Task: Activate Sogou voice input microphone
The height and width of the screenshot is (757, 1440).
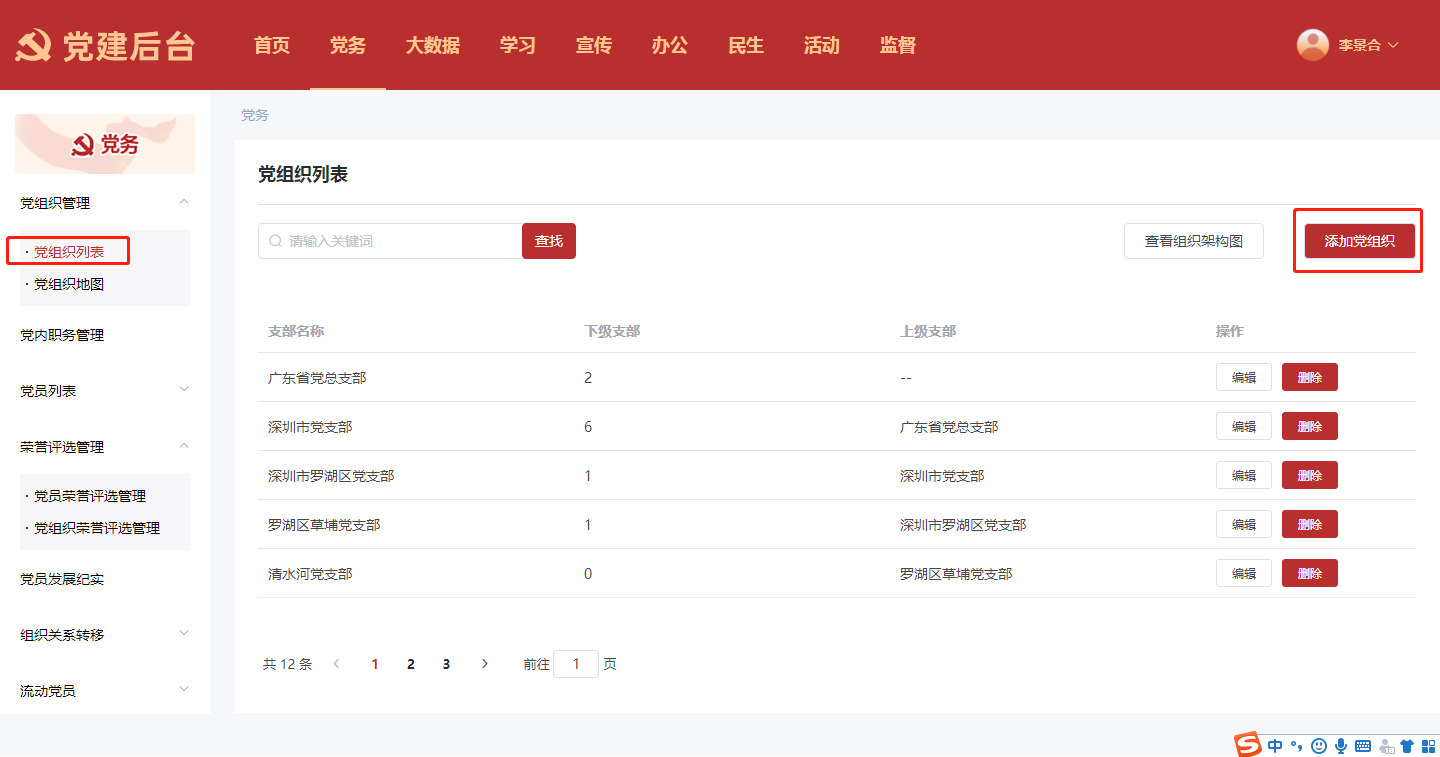Action: click(1341, 746)
